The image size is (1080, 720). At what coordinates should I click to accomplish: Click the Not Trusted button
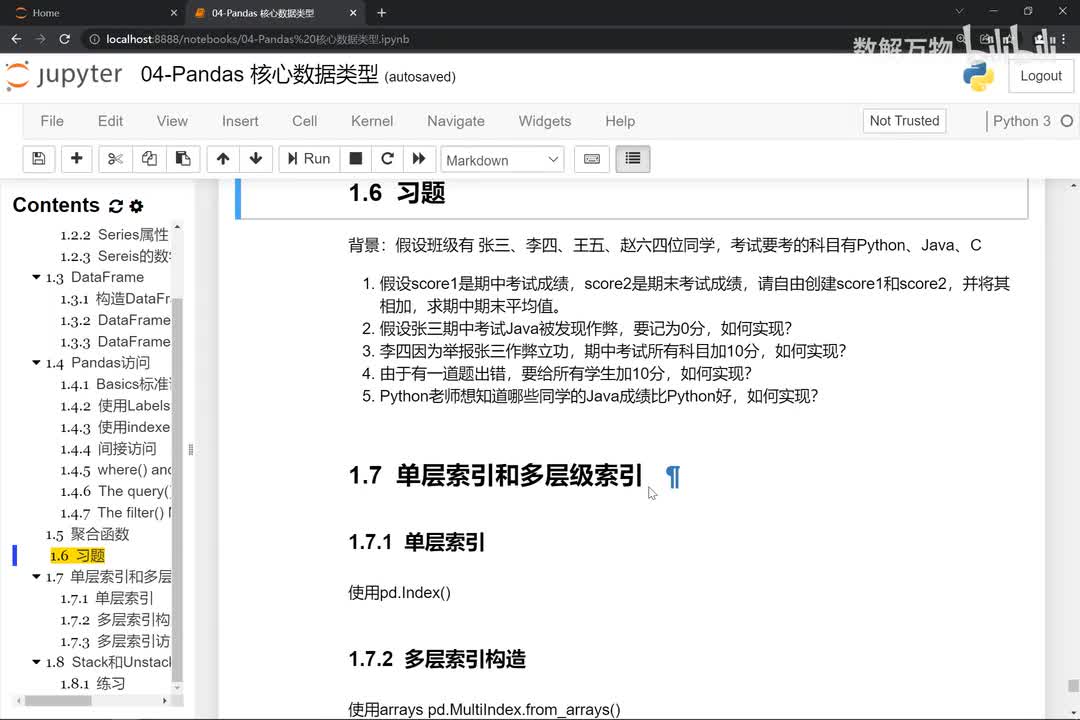point(904,121)
